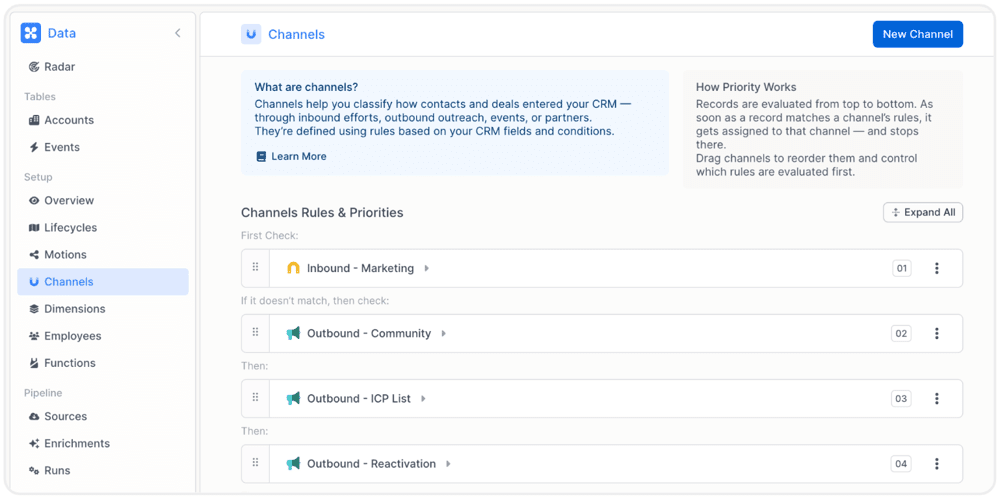Click the Inbound - Marketing magnet icon
This screenshot has width=1000, height=500.
(x=293, y=268)
